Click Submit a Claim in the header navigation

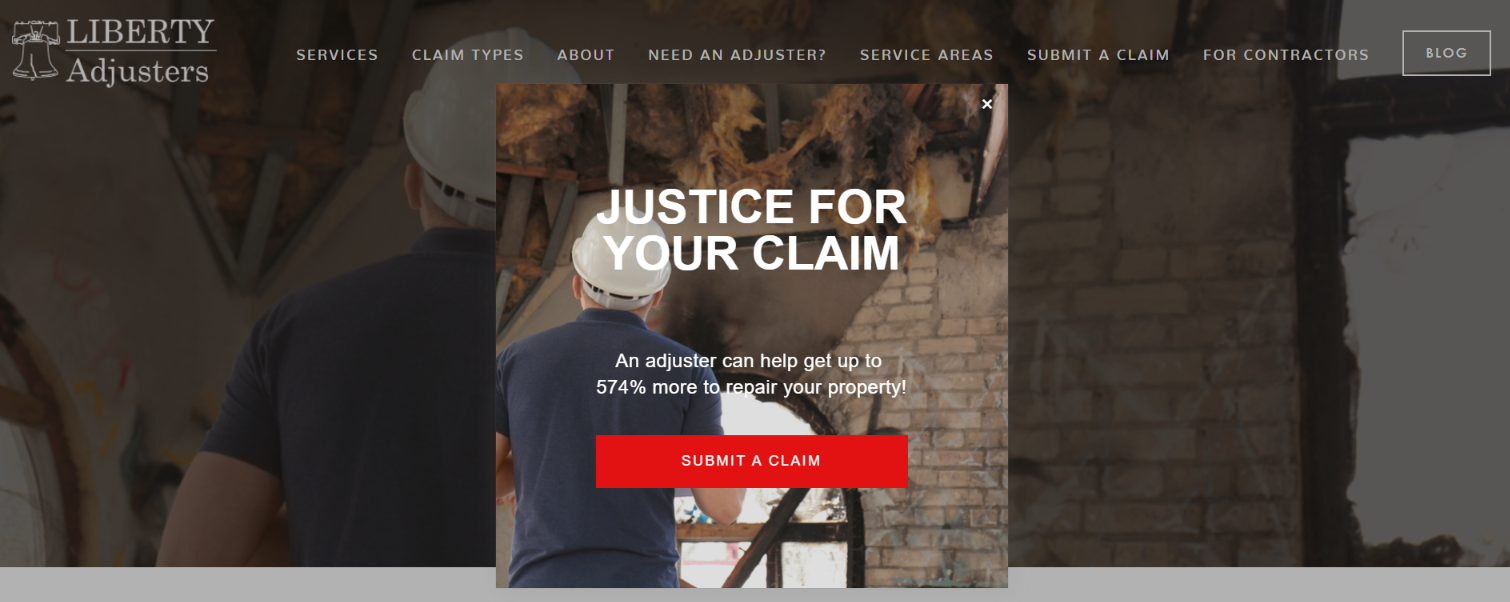click(1098, 55)
